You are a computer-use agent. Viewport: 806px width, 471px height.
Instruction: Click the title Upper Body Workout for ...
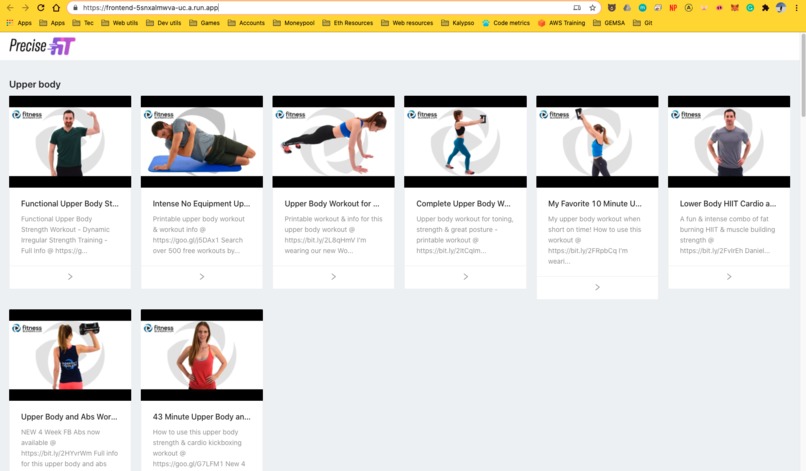tap(332, 204)
